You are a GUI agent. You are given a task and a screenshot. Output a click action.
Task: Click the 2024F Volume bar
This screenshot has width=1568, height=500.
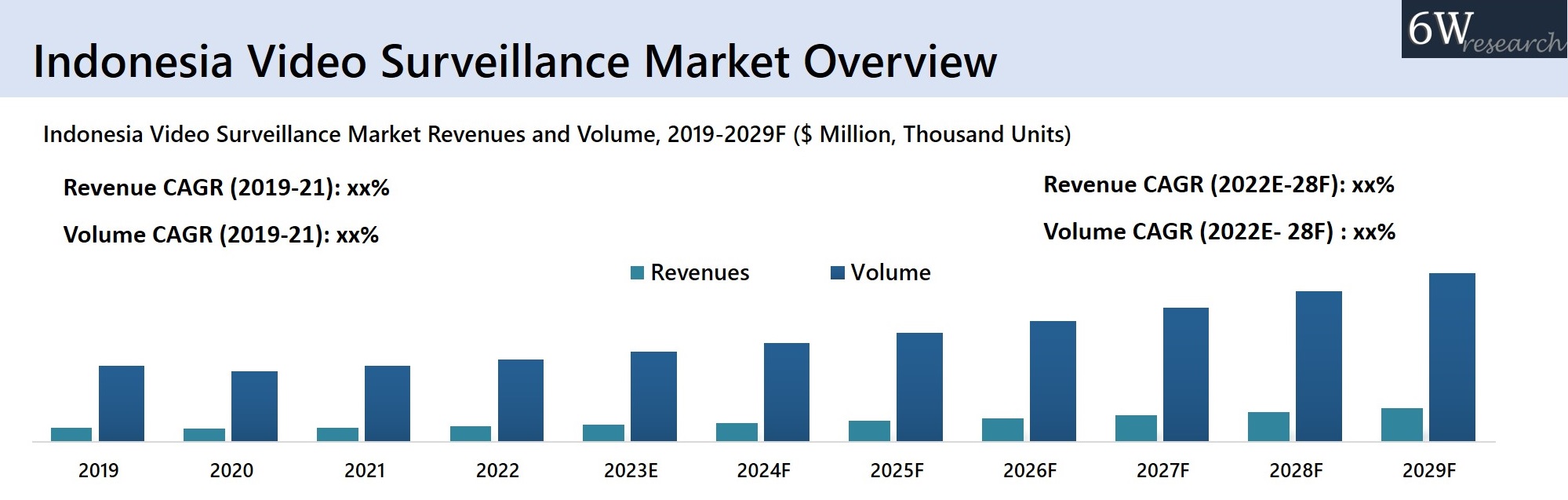[x=787, y=392]
